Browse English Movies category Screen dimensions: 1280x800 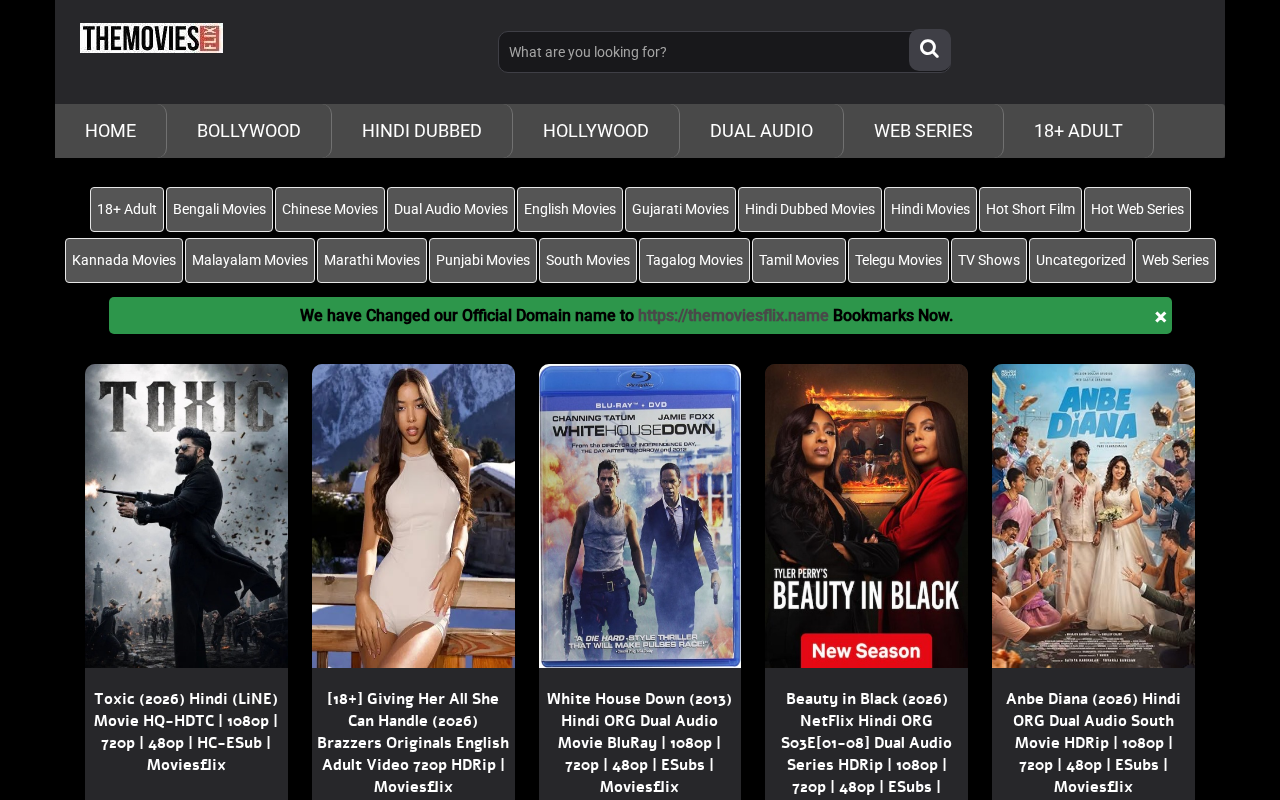click(570, 209)
